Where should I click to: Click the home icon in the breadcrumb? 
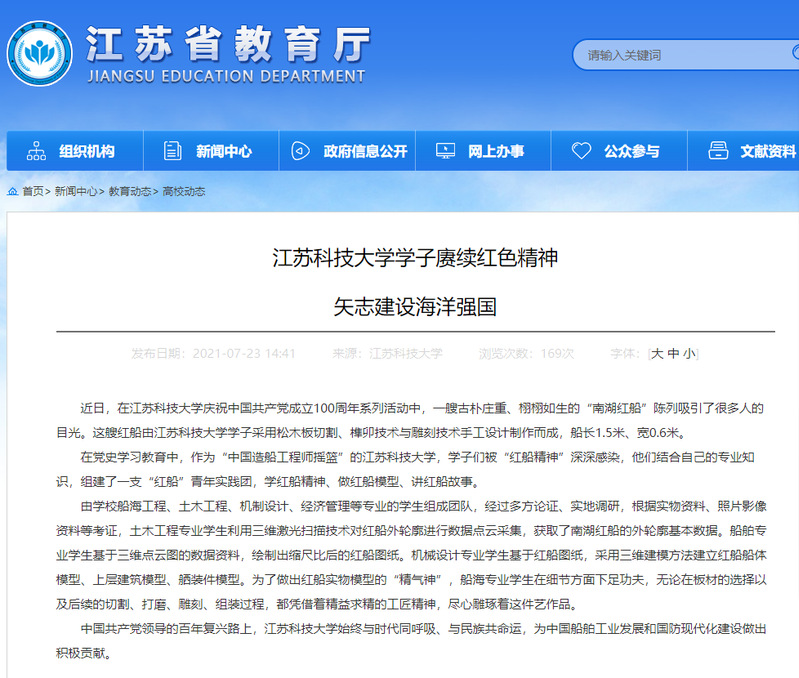(12, 191)
